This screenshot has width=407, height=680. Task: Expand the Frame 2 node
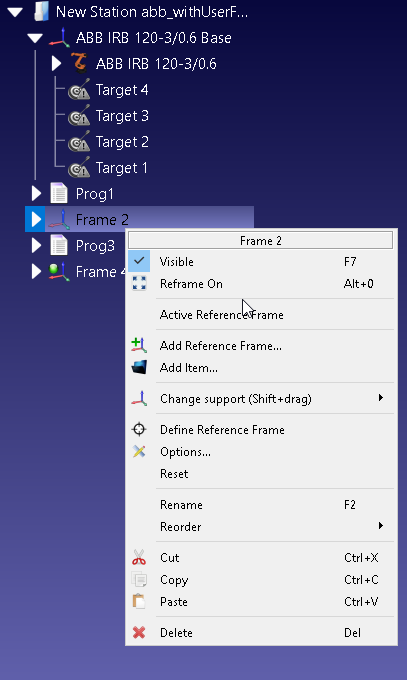(36, 219)
